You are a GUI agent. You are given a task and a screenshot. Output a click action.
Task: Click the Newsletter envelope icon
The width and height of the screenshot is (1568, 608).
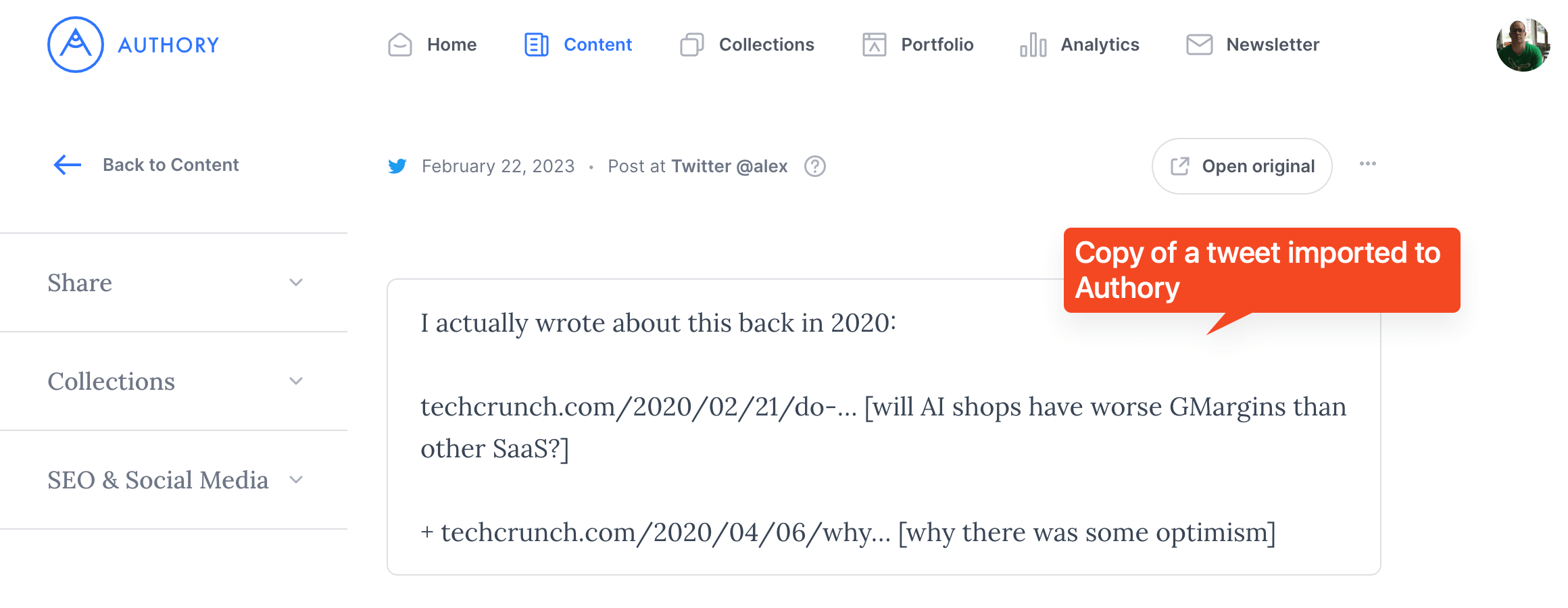(x=1200, y=45)
